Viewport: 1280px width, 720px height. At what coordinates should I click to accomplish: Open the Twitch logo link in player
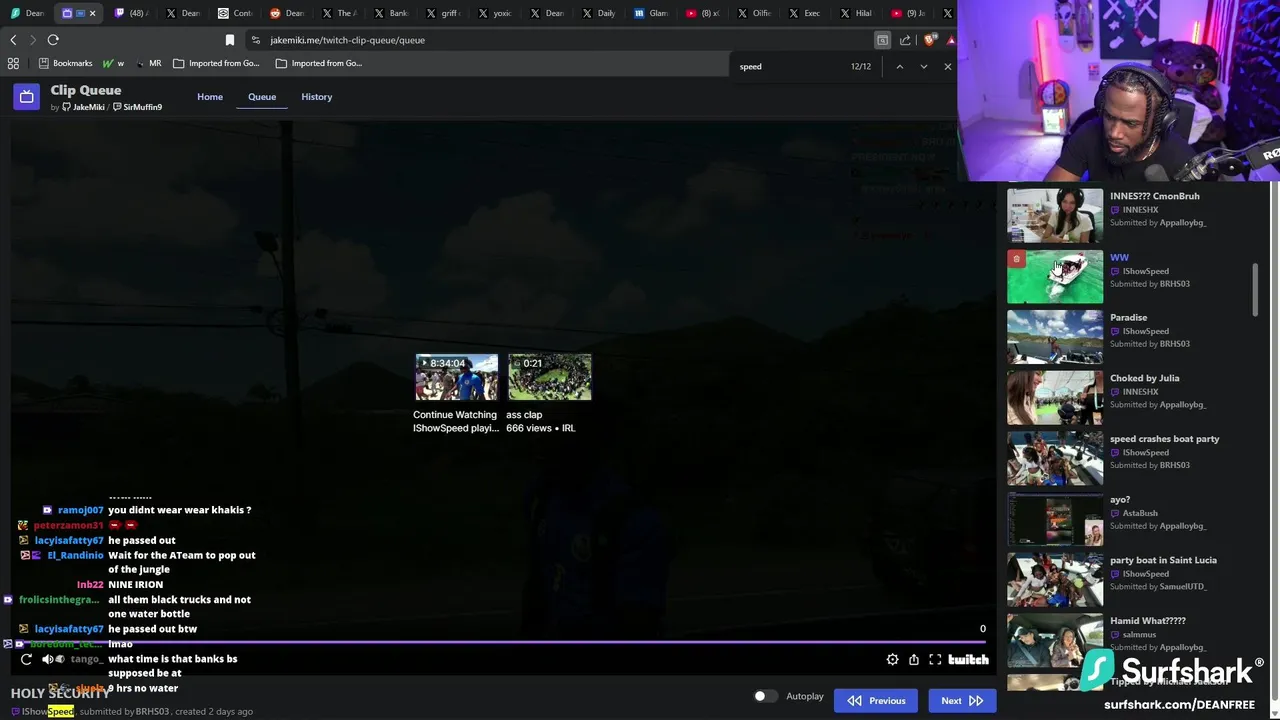click(968, 659)
